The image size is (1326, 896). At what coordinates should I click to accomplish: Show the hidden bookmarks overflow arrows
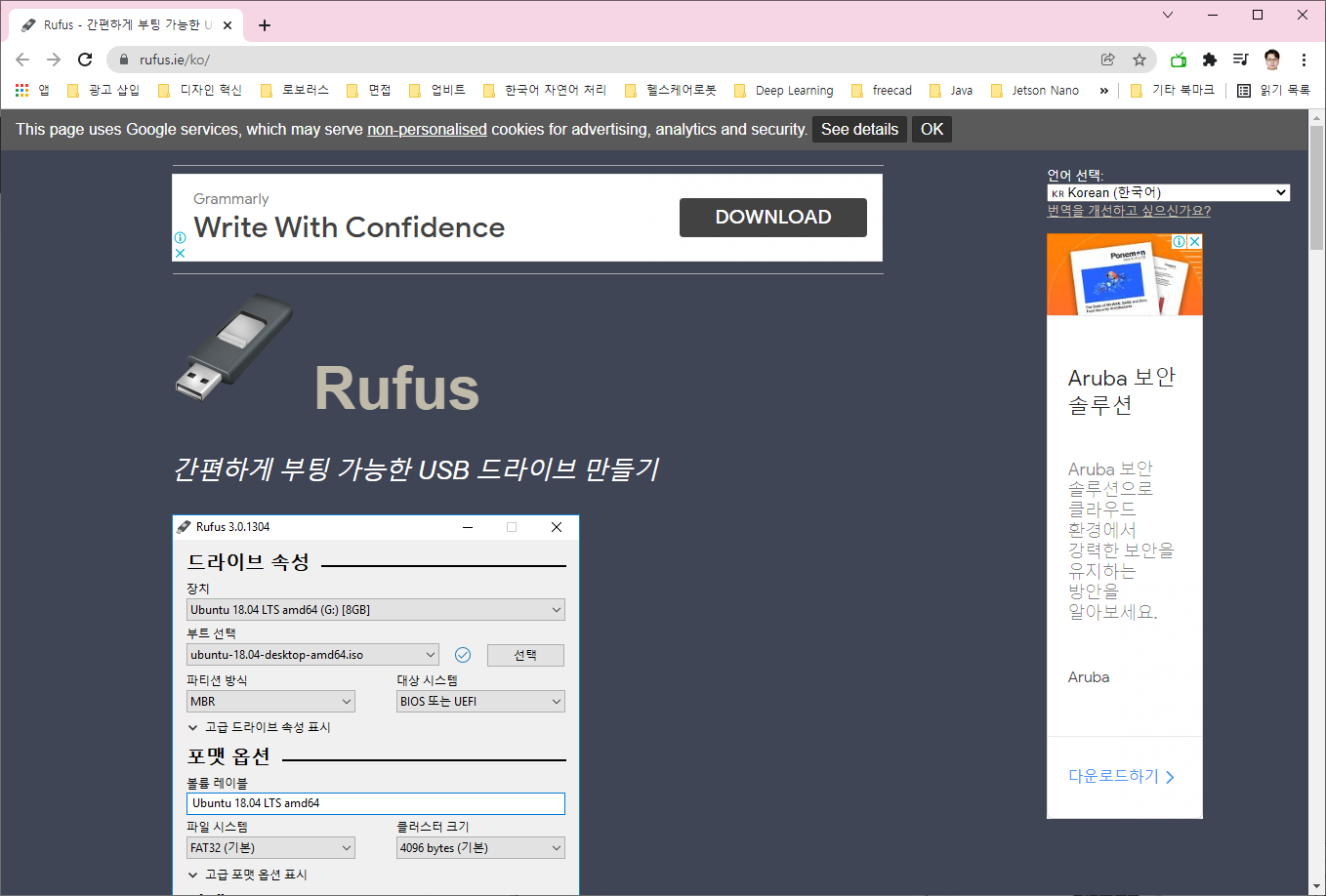click(1104, 90)
